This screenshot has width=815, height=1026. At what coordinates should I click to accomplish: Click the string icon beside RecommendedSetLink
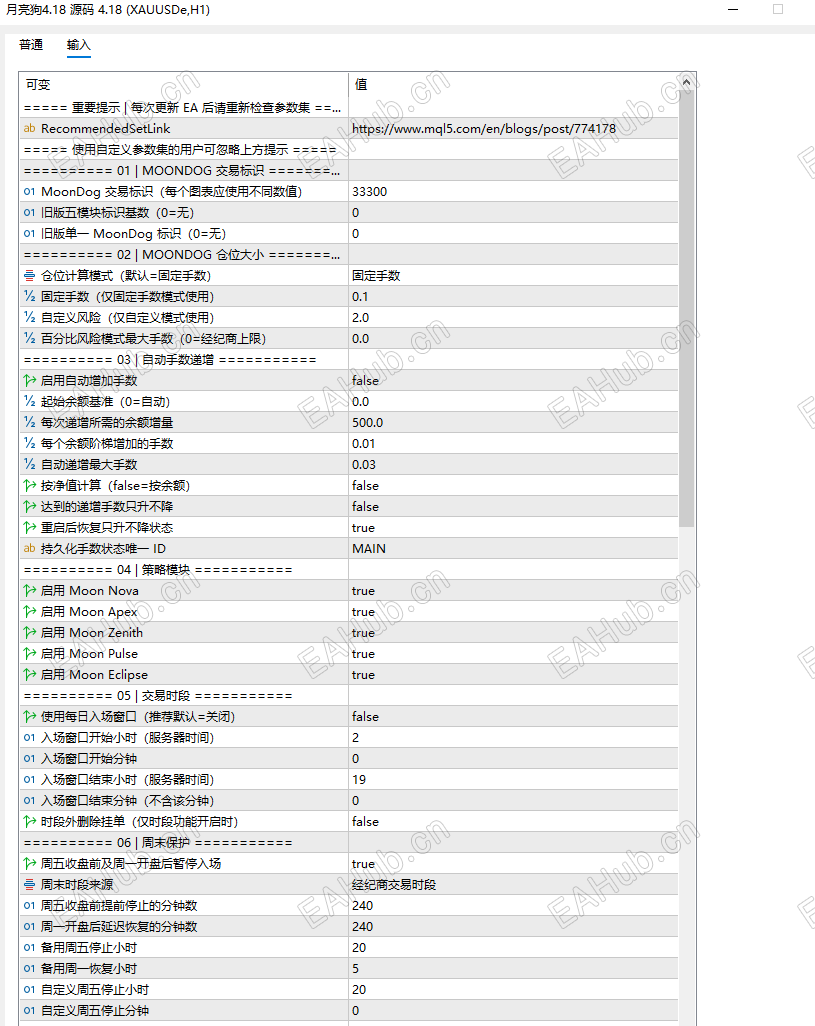[x=29, y=128]
